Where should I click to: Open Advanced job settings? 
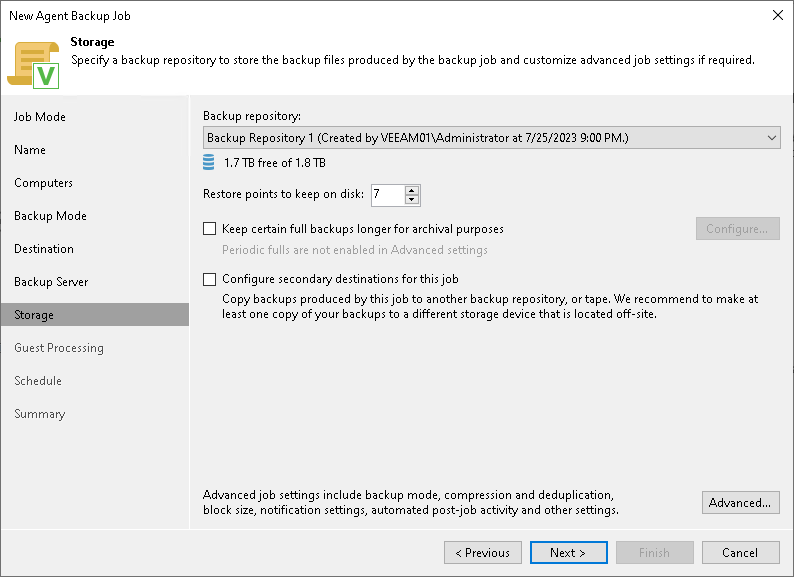click(740, 502)
